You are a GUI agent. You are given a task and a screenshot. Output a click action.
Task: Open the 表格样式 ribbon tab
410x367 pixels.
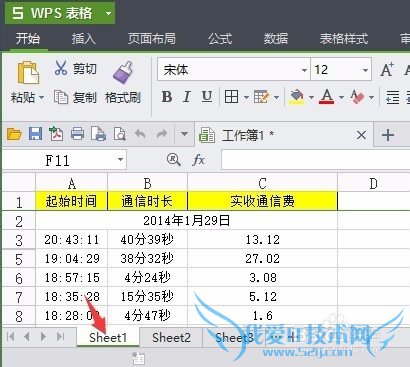point(344,39)
